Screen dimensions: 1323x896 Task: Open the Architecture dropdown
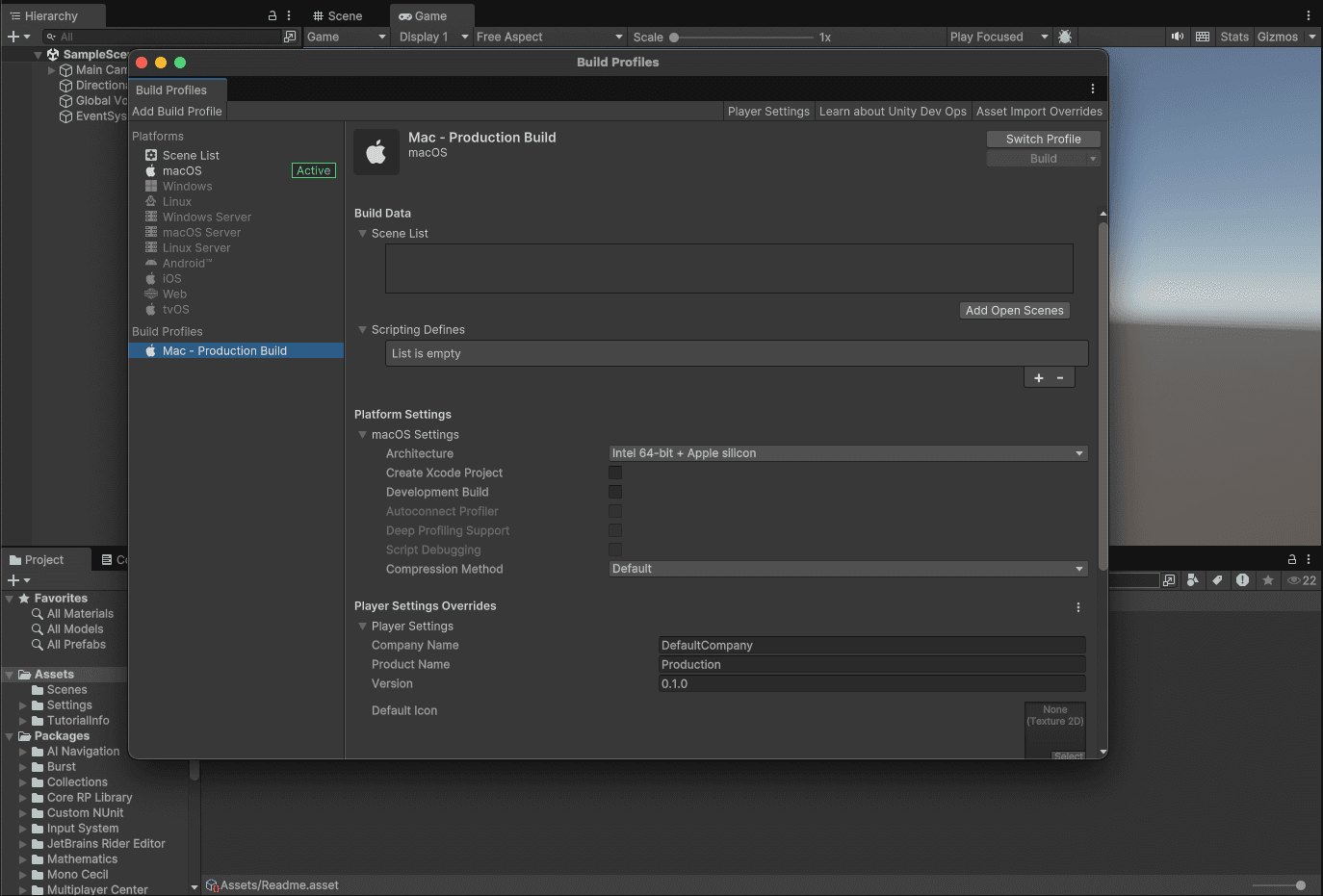(x=847, y=453)
